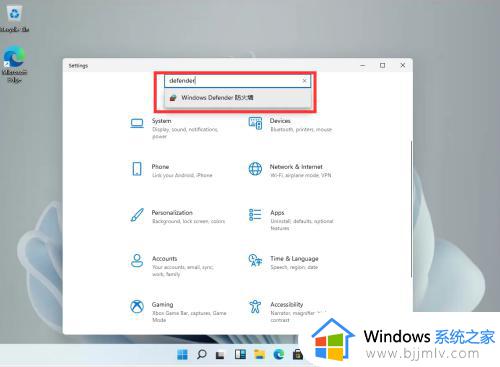Select the Windows Defender search suggestion

pyautogui.click(x=238, y=98)
